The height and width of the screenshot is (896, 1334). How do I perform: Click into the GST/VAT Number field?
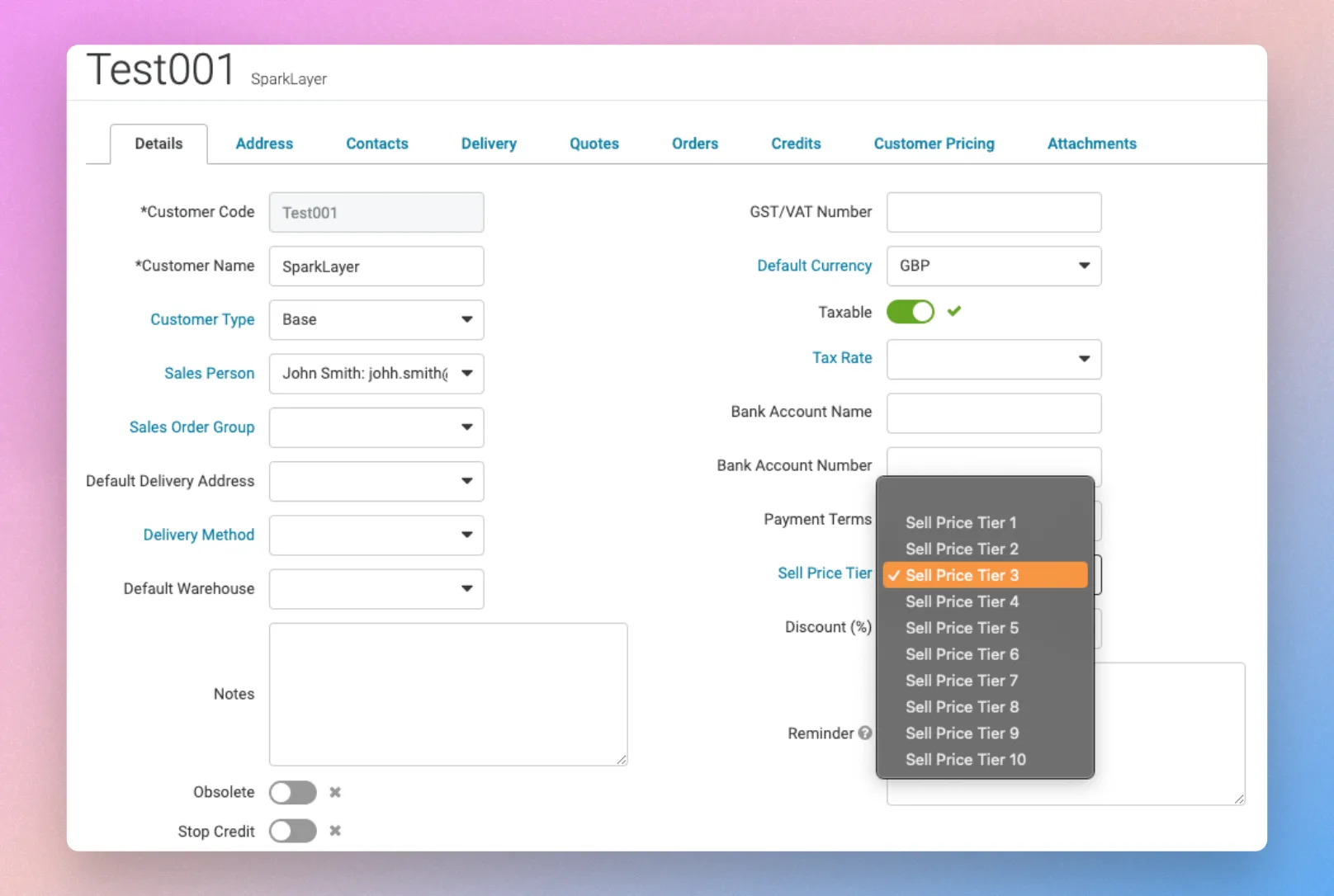[994, 212]
